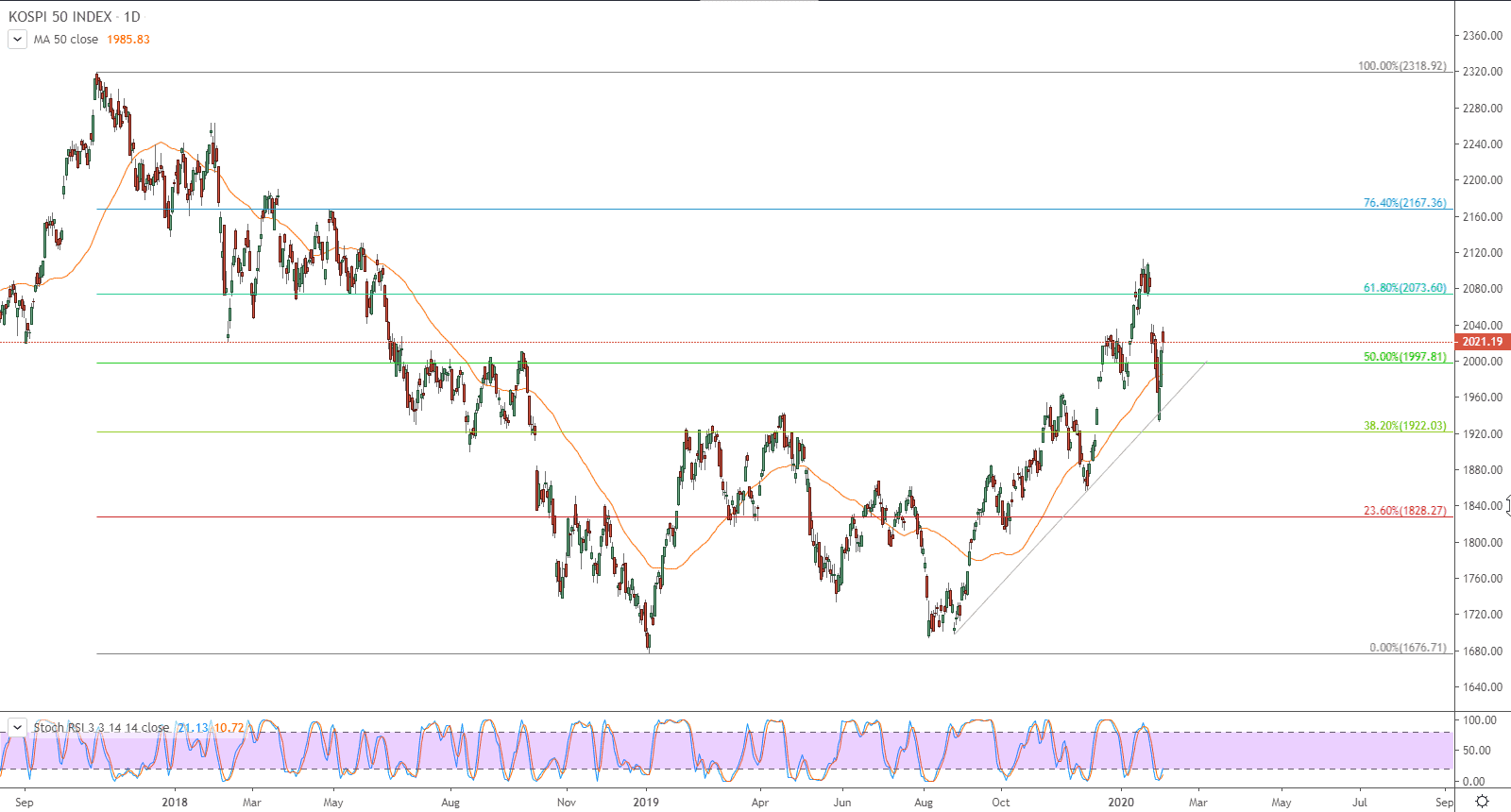Click the 2019 date axis label
Viewport: 1511px width, 812px height.
click(646, 803)
